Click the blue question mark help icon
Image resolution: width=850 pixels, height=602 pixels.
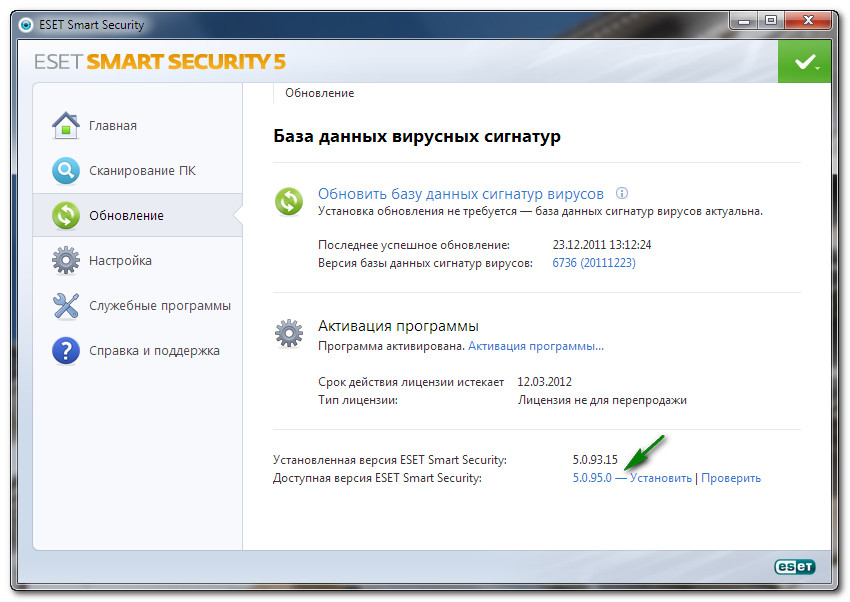[x=66, y=351]
